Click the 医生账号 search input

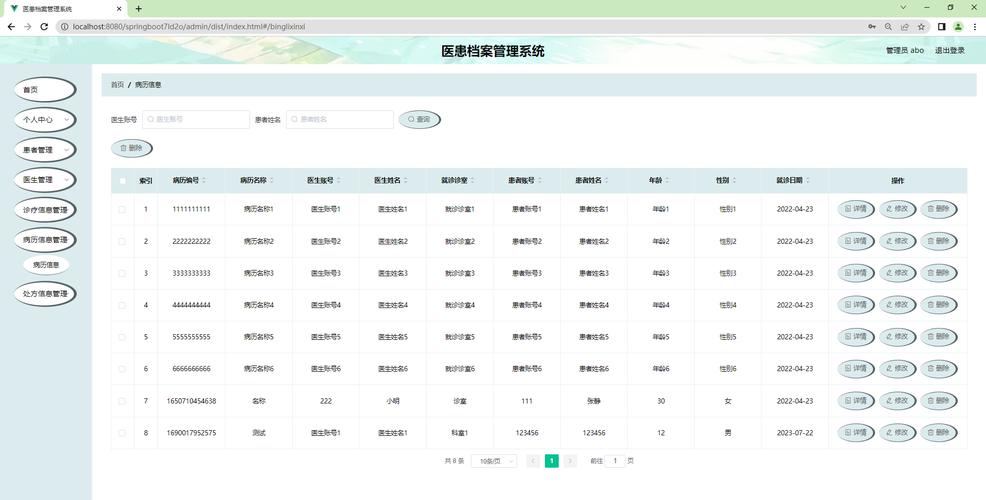[196, 119]
